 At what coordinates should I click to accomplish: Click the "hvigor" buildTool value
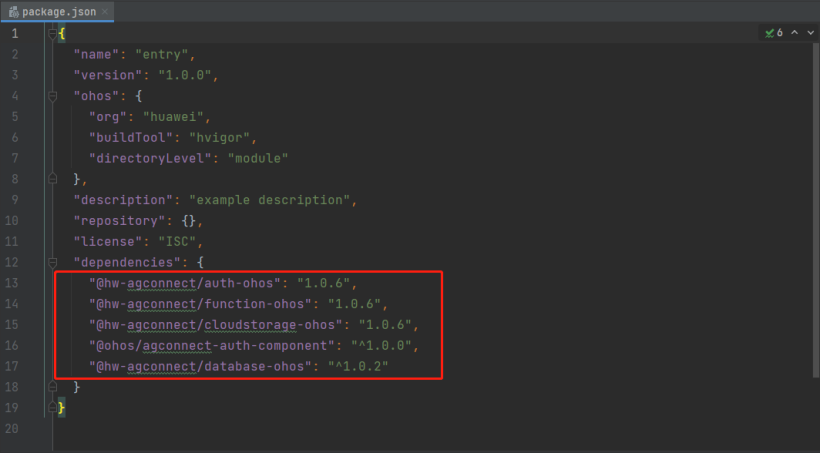point(224,137)
